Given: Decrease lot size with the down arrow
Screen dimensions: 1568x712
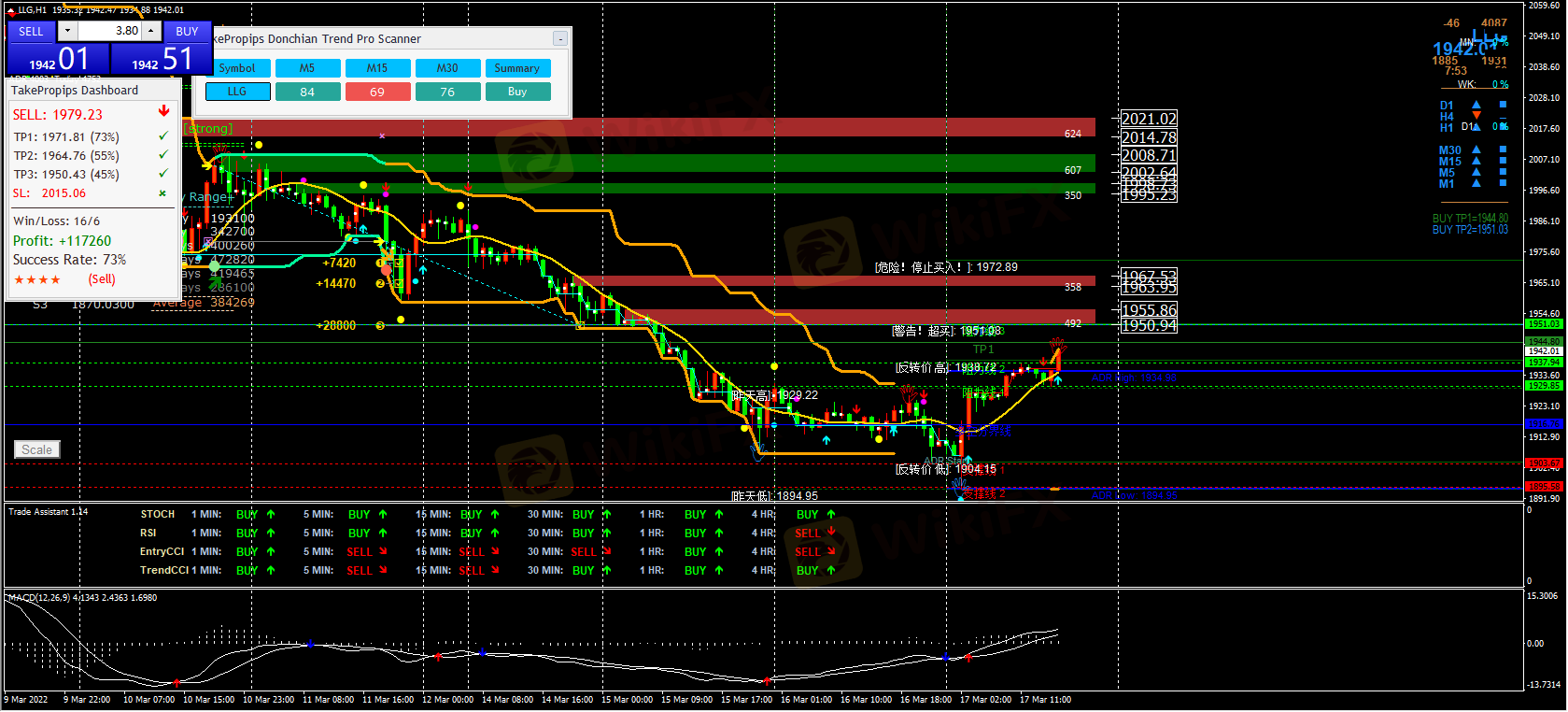Looking at the screenshot, I should point(67,31).
